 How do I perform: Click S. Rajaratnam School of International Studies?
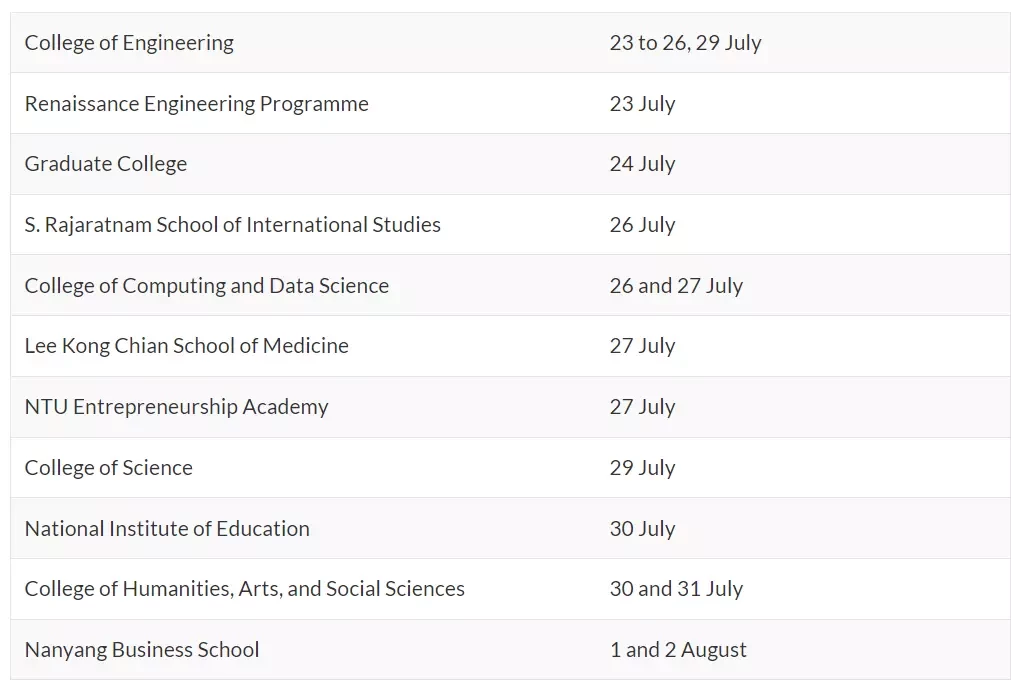click(233, 225)
